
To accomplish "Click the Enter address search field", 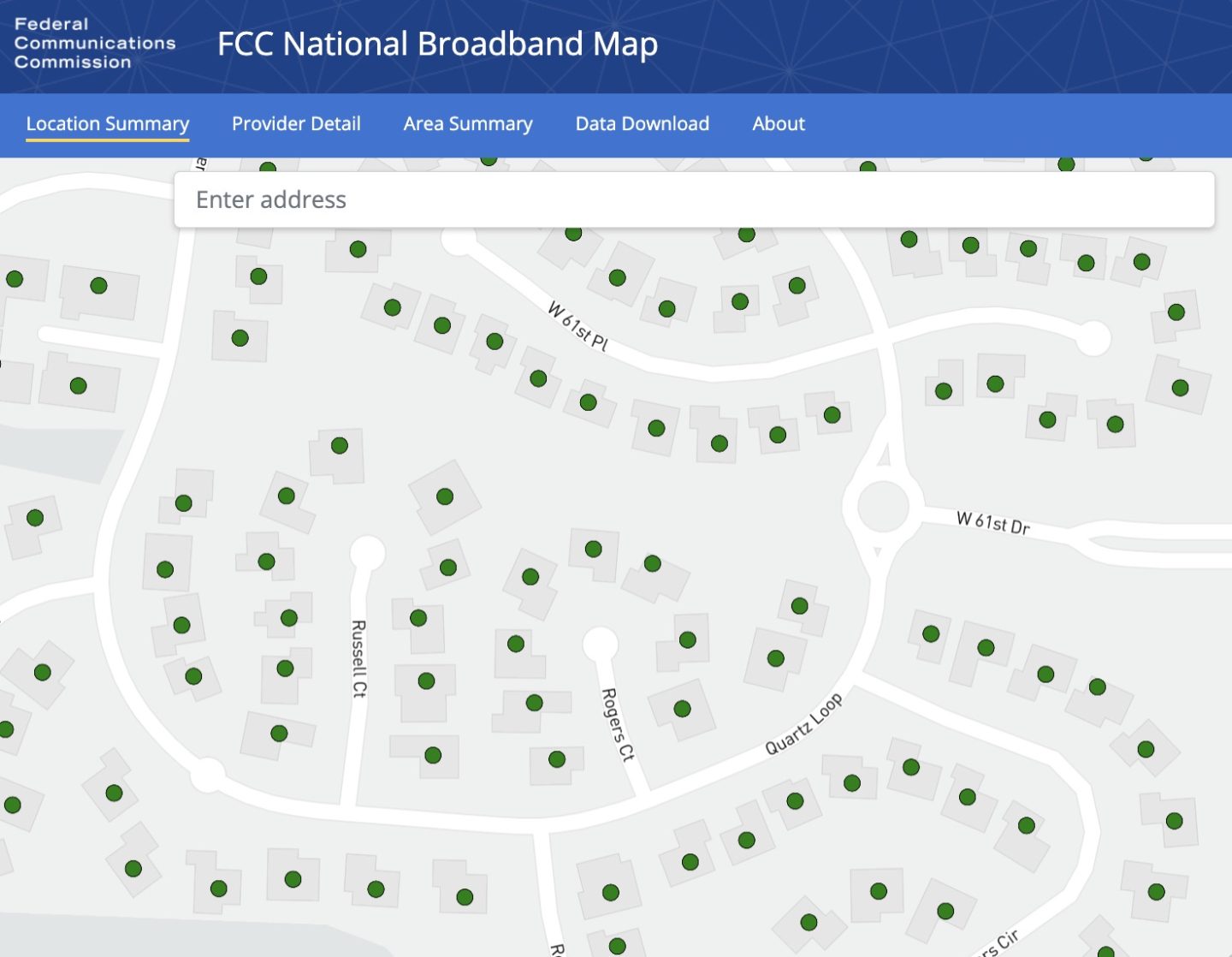I will 693,199.
